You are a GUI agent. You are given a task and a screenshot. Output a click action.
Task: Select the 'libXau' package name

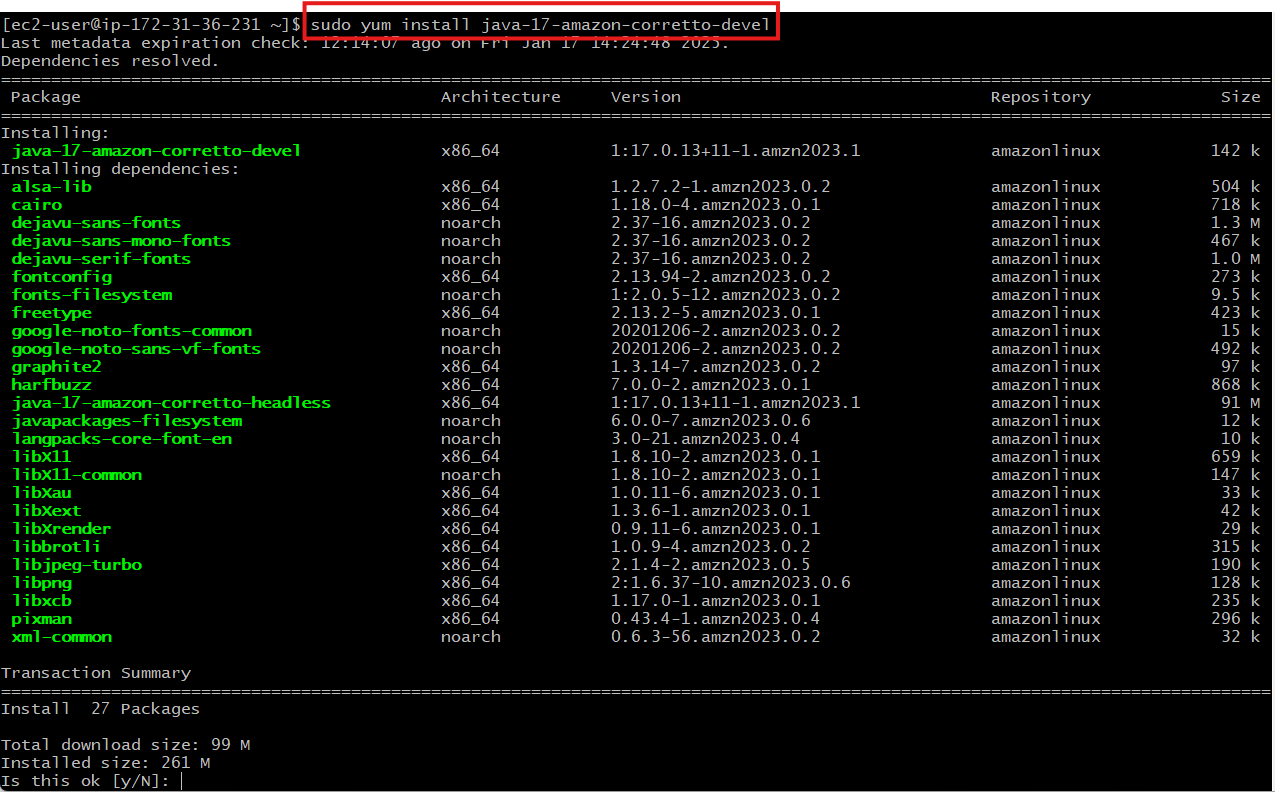coord(41,493)
